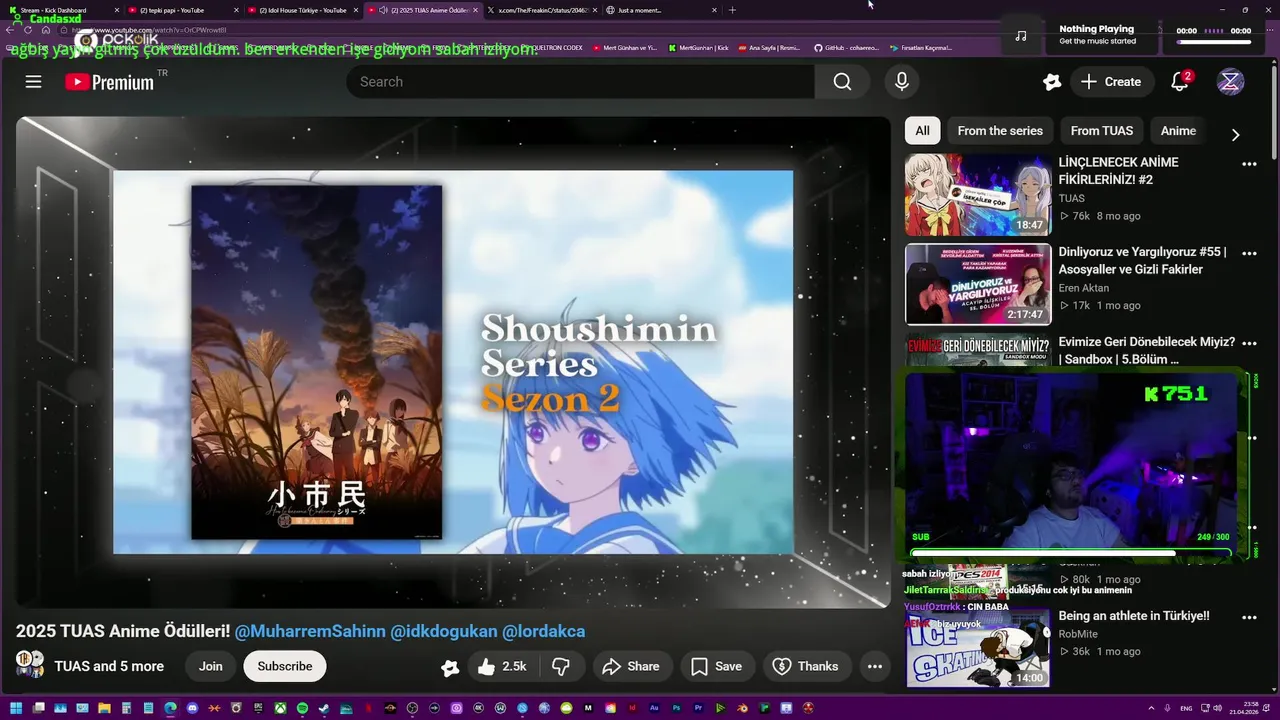
Task: Save the video to a playlist
Action: [717, 666]
